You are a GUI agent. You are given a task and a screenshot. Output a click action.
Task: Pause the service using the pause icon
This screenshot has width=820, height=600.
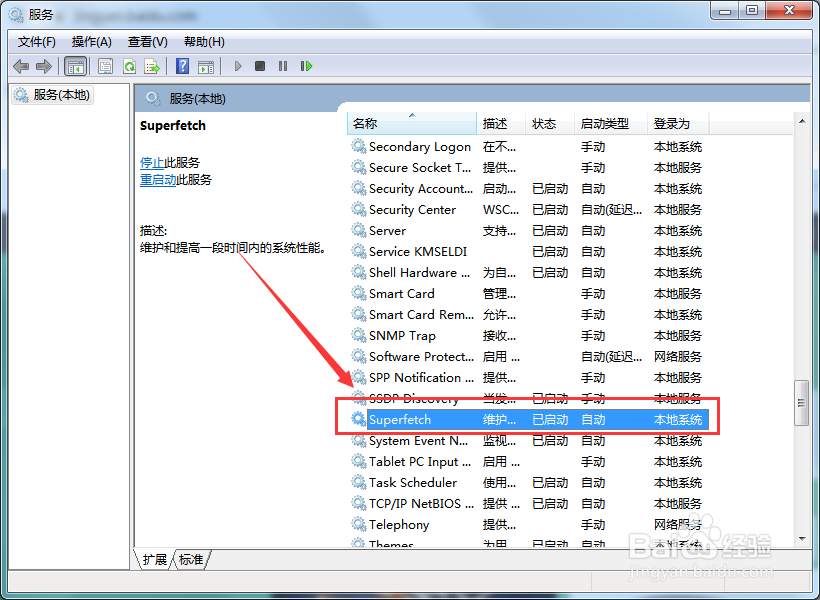tap(282, 66)
